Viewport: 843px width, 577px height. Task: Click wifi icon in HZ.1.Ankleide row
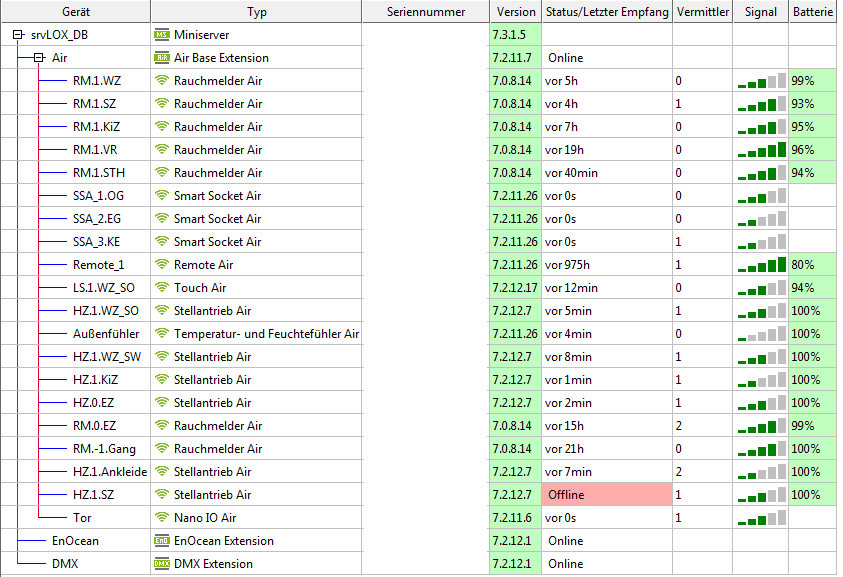162,472
